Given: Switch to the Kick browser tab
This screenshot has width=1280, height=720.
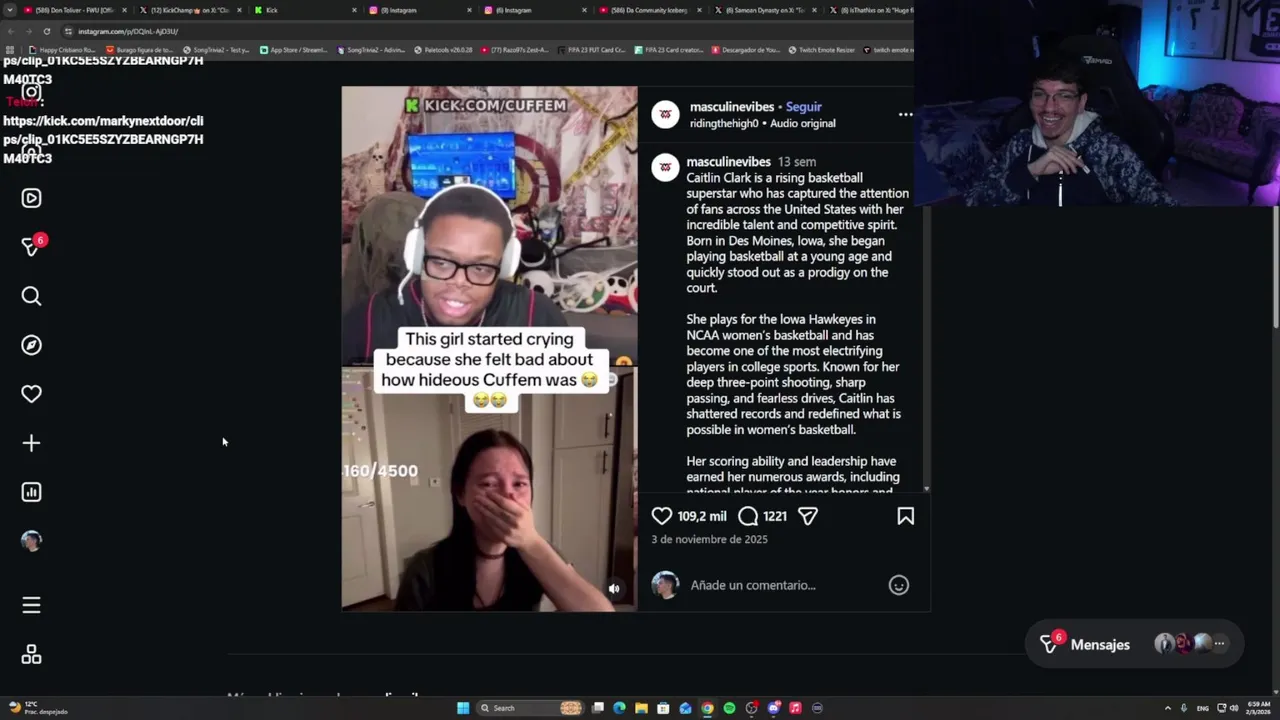Looking at the screenshot, I should point(305,10).
